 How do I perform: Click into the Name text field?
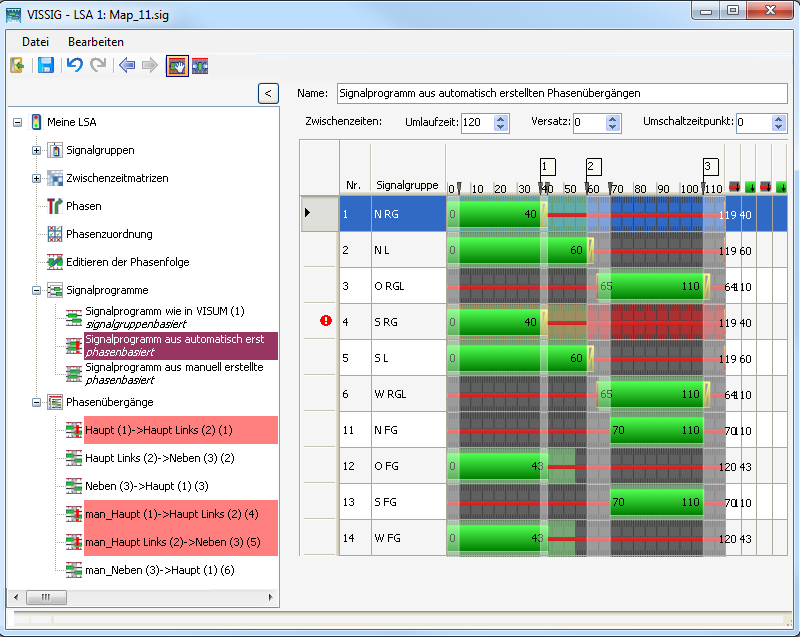[x=561, y=93]
